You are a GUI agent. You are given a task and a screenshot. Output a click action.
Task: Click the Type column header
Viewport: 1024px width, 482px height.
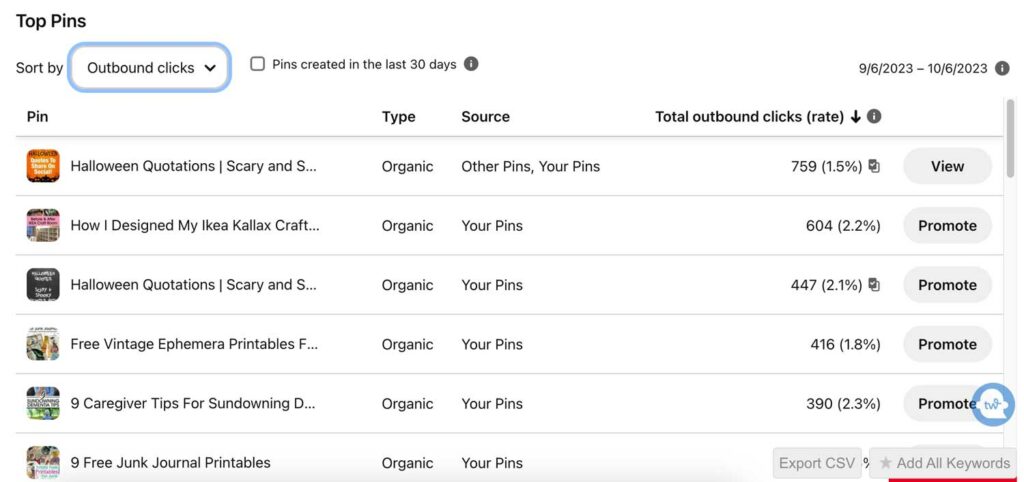(398, 117)
